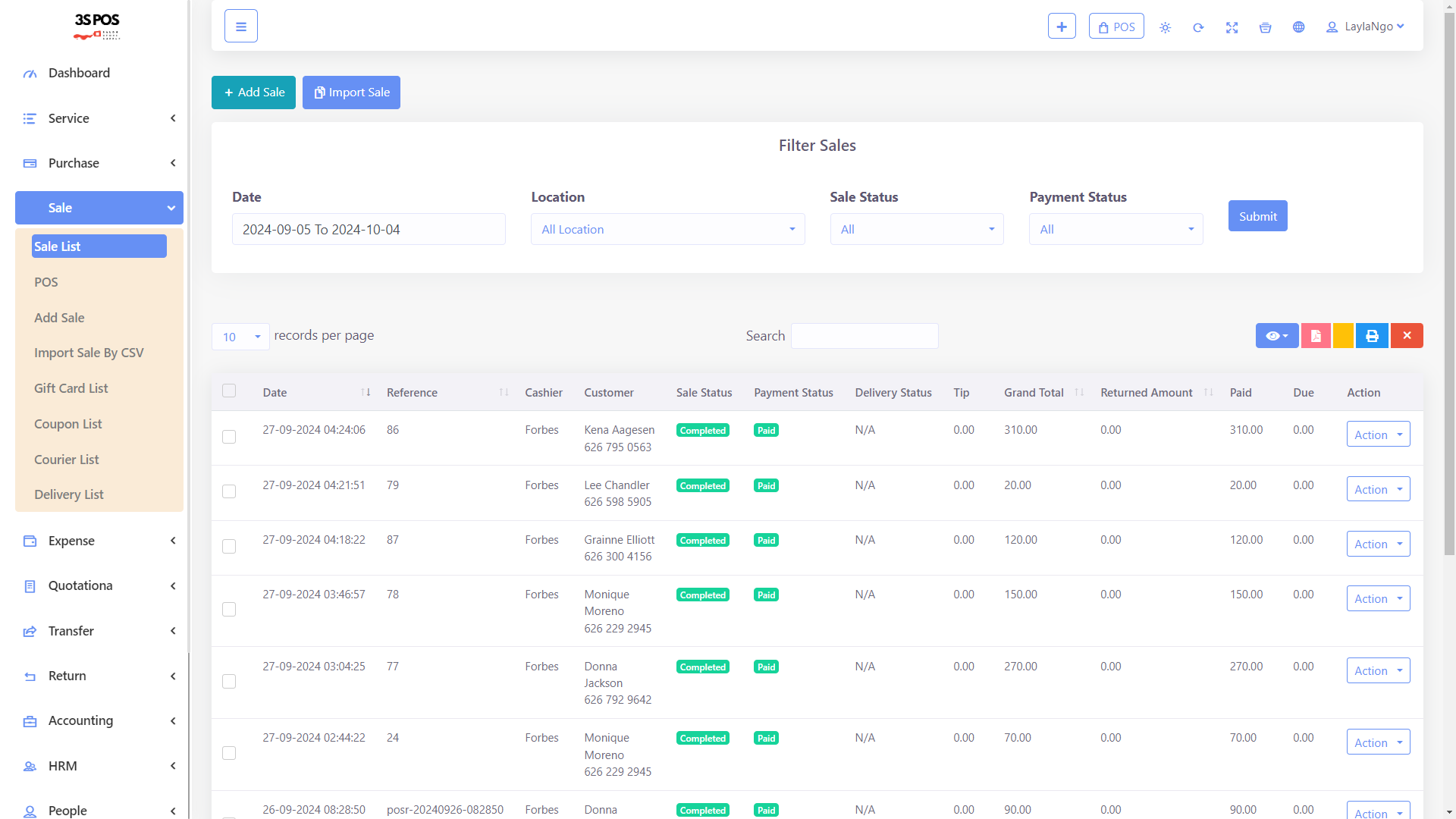The height and width of the screenshot is (819, 1456).
Task: Check the box for reference 86 row
Action: click(x=229, y=437)
